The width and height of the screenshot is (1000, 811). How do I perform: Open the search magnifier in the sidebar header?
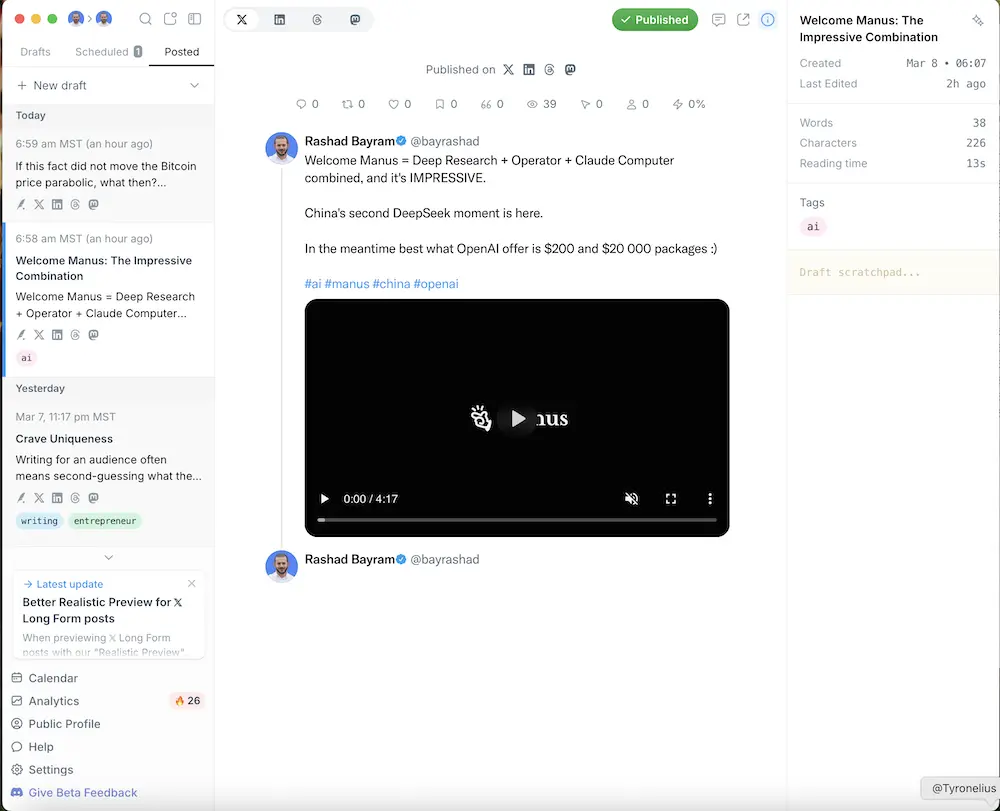tap(145, 19)
